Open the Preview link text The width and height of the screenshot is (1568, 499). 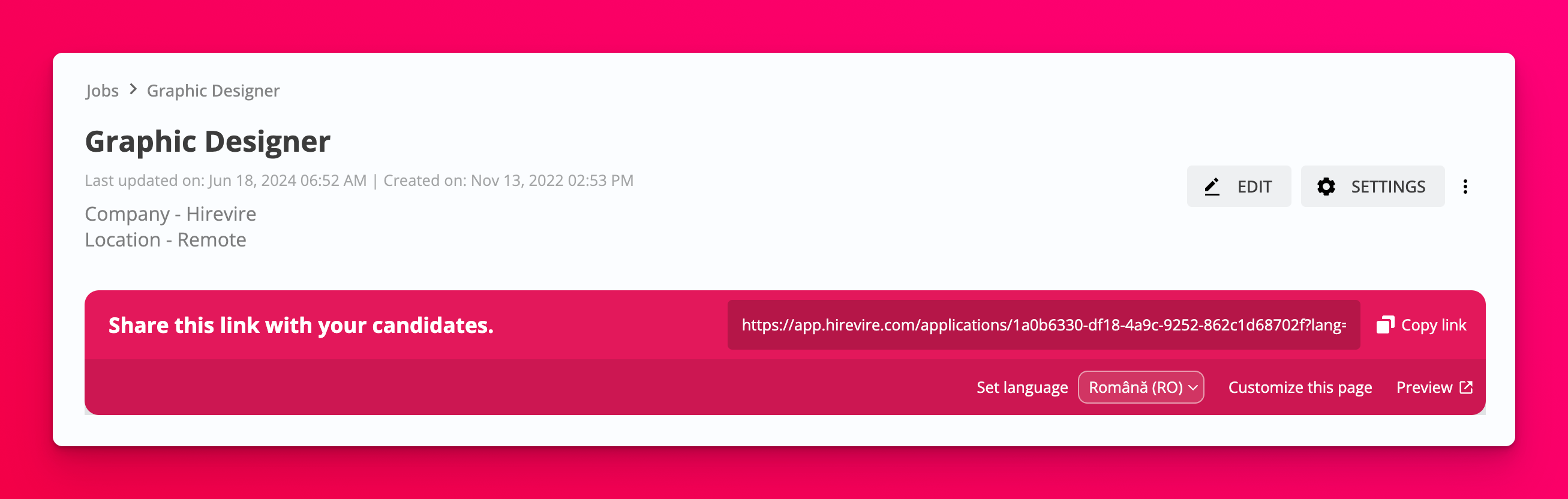1424,387
